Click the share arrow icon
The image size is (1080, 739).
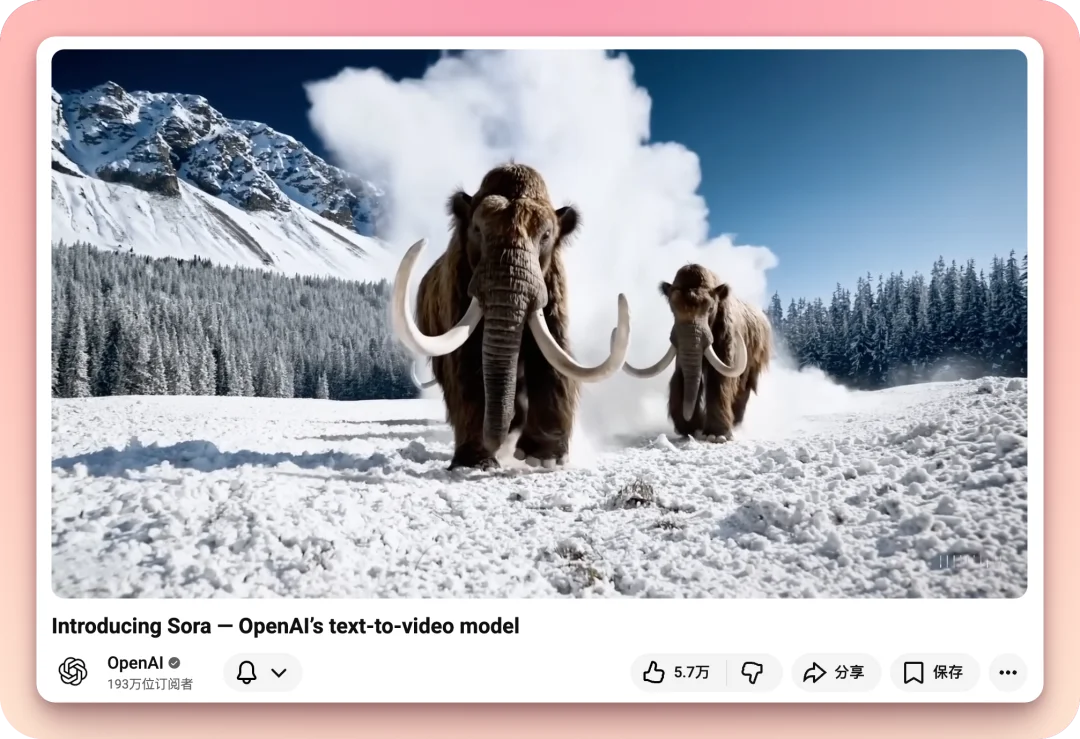(815, 673)
